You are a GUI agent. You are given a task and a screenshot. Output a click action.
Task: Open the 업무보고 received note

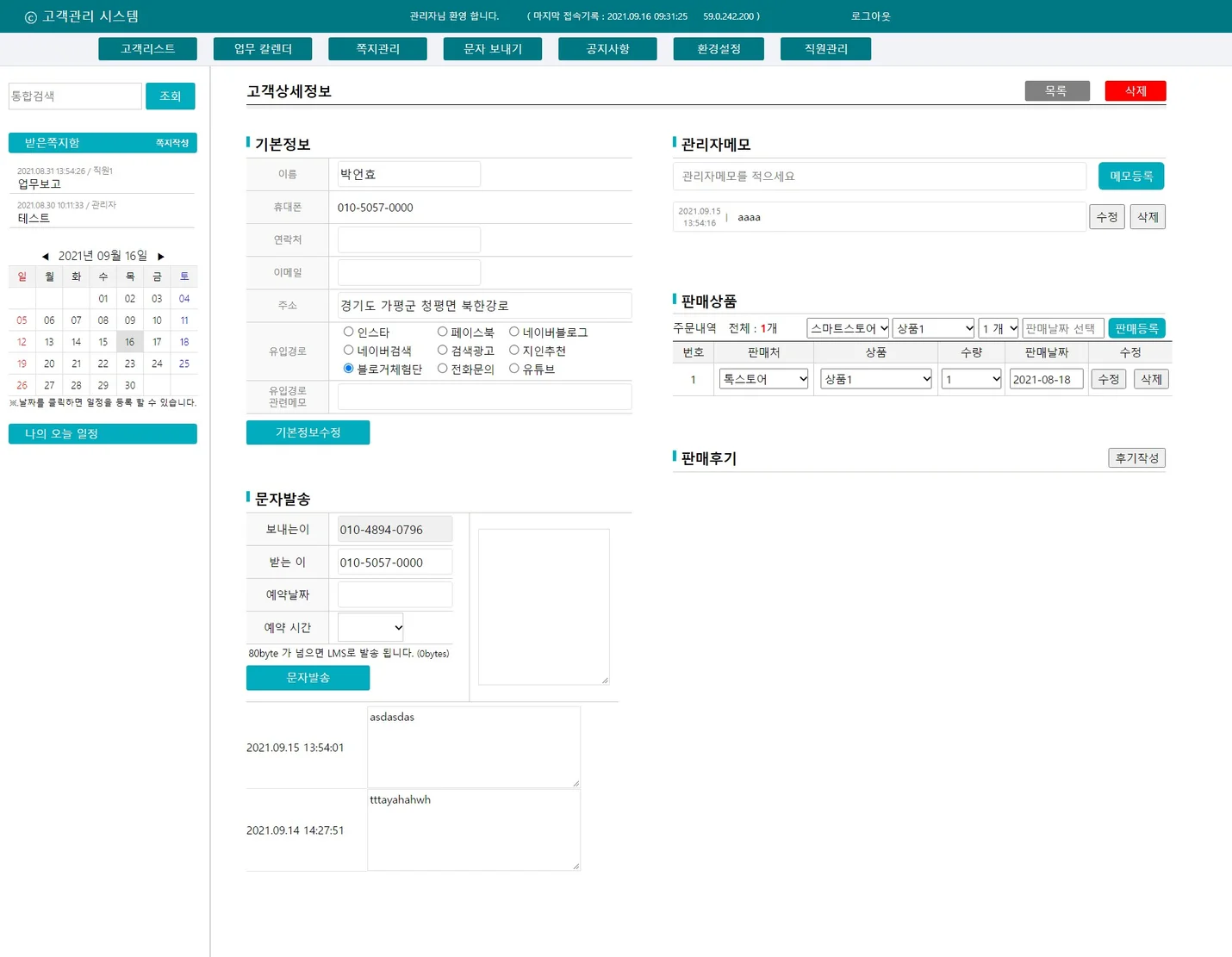40,183
